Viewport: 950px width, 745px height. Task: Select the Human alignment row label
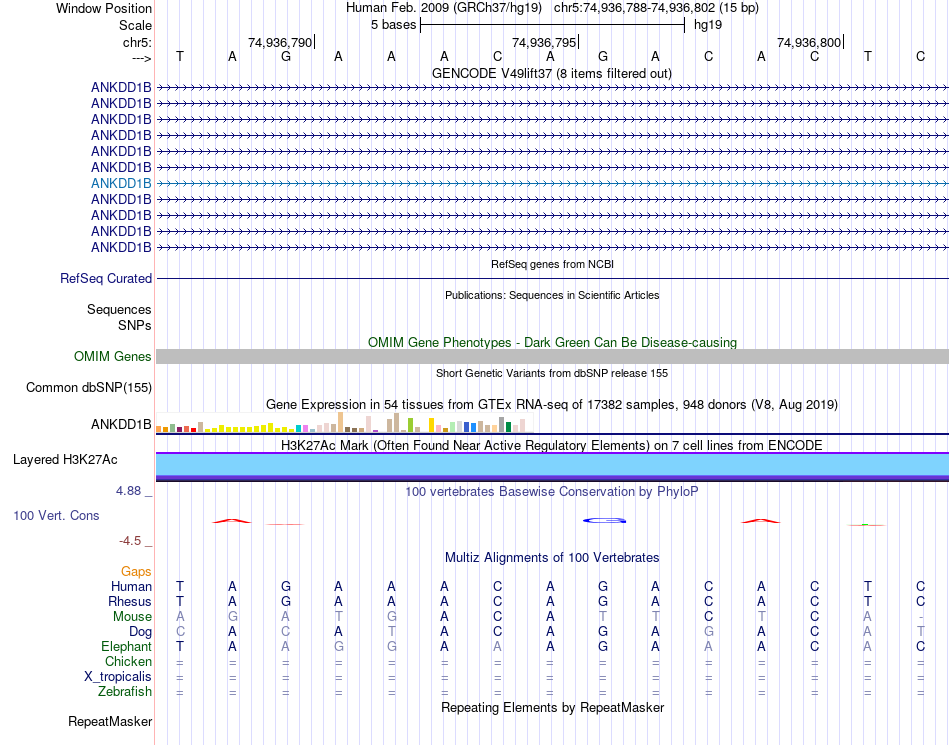click(x=131, y=586)
